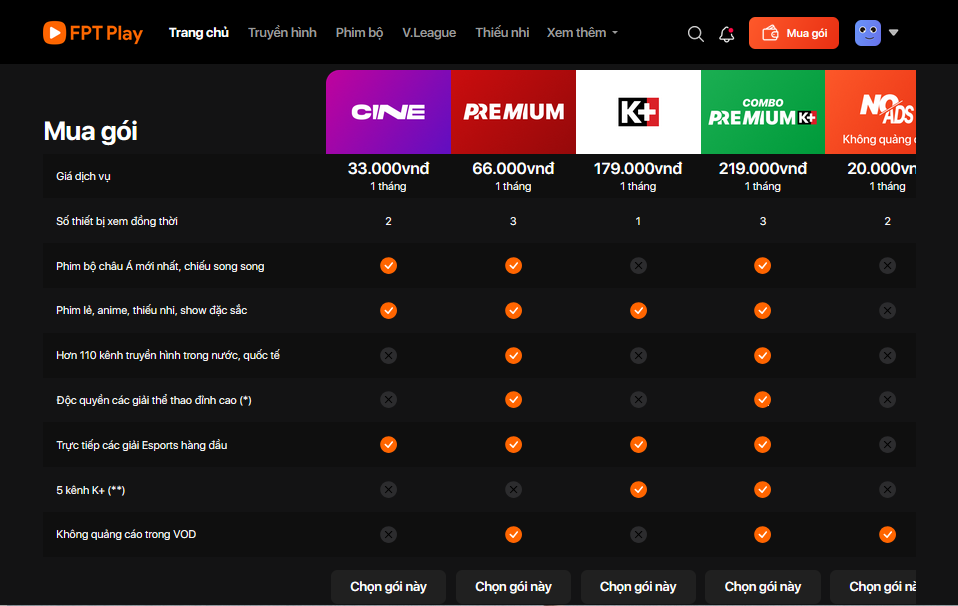Choose the 66.000vnđ package button
Image resolution: width=958 pixels, height=606 pixels.
coord(513,587)
